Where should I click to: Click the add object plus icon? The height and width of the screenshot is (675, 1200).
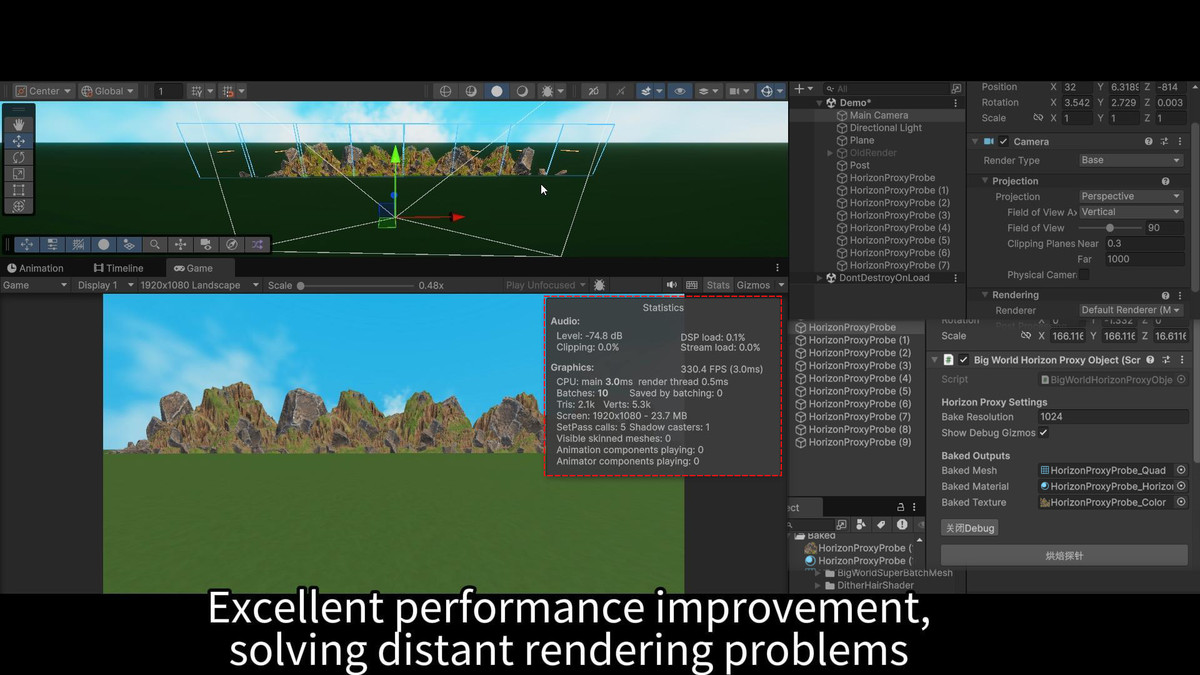click(x=798, y=89)
